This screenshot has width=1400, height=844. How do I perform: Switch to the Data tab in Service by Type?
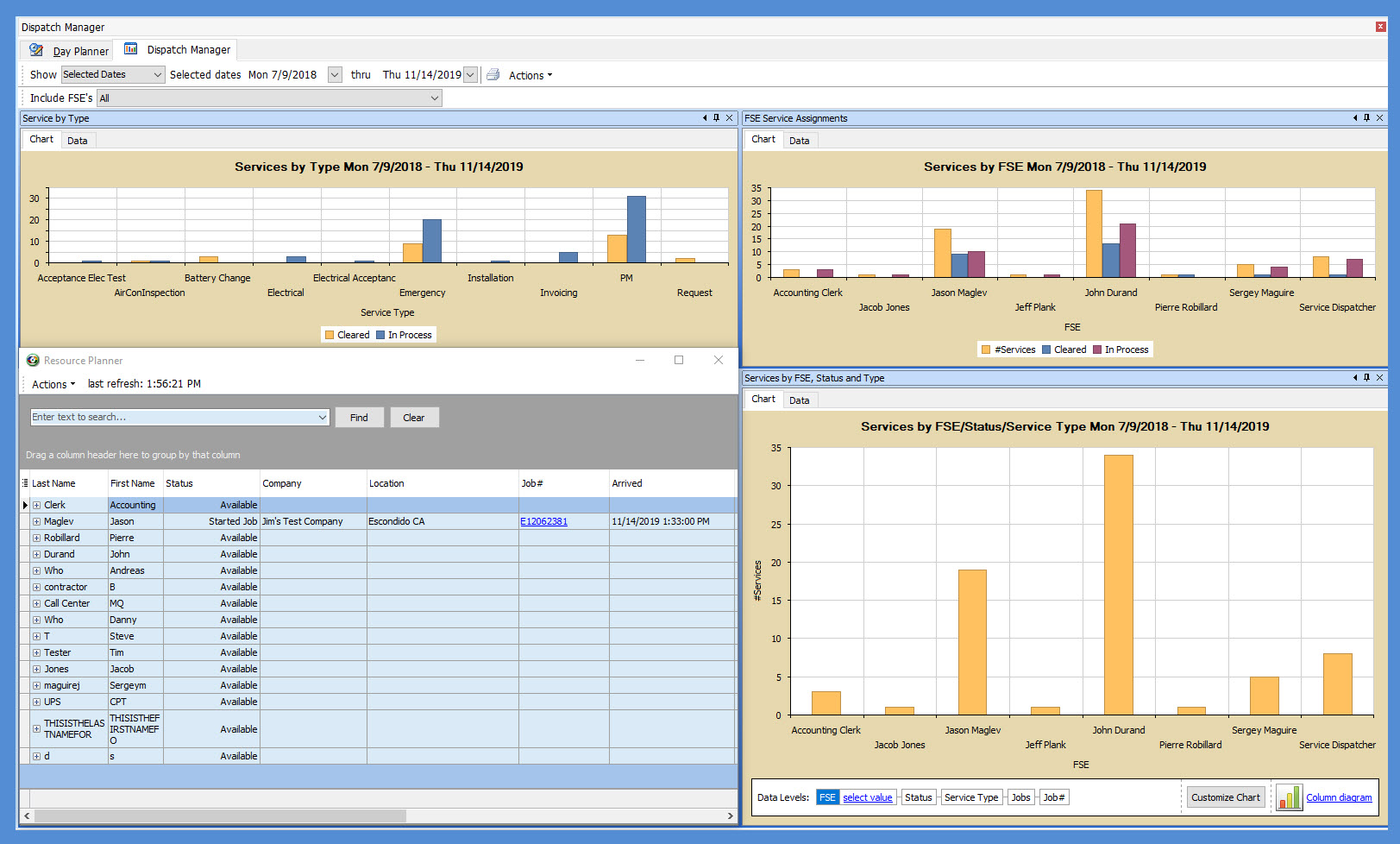(78, 140)
